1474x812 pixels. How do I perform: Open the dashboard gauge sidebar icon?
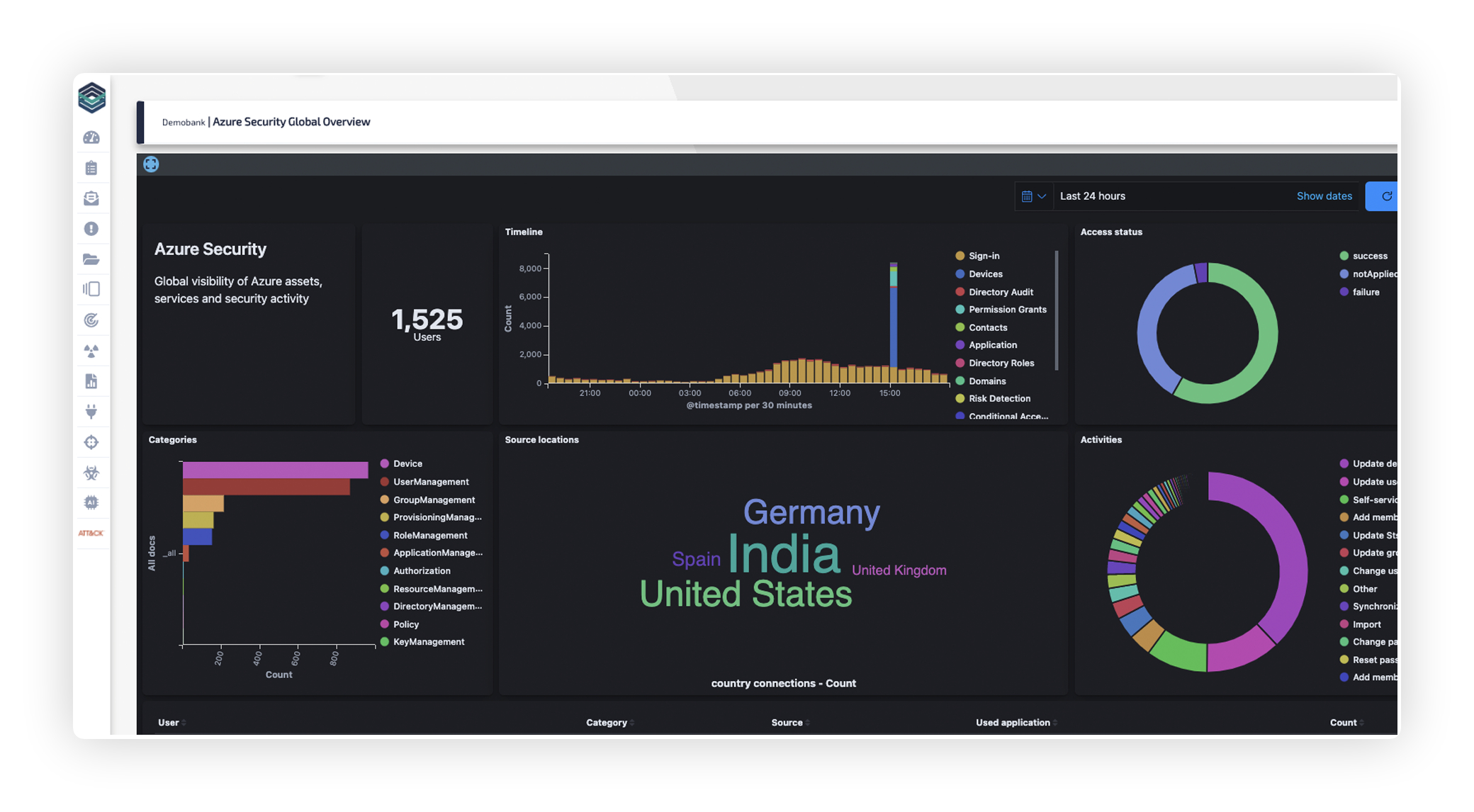pyautogui.click(x=91, y=137)
